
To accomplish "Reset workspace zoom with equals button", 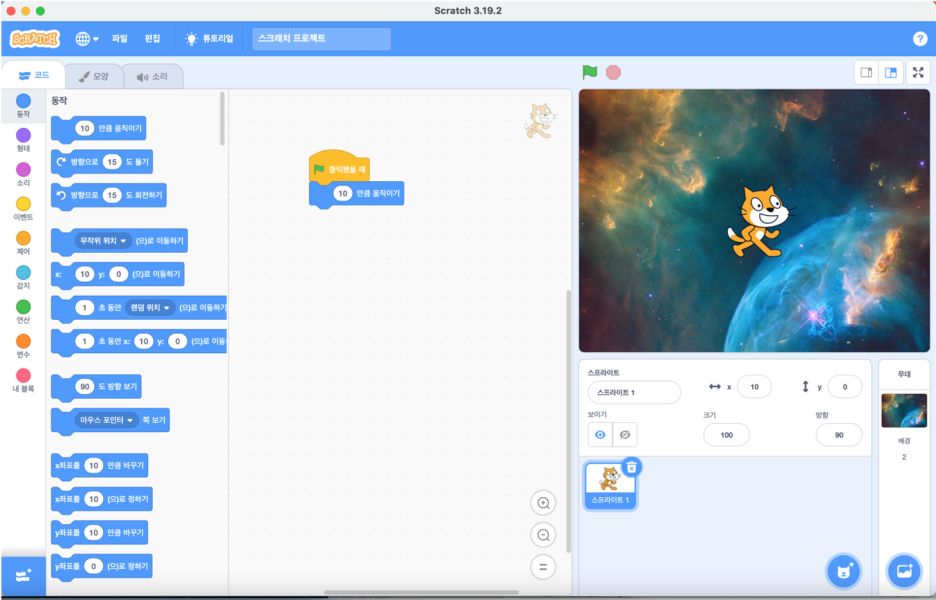I will click(x=543, y=567).
